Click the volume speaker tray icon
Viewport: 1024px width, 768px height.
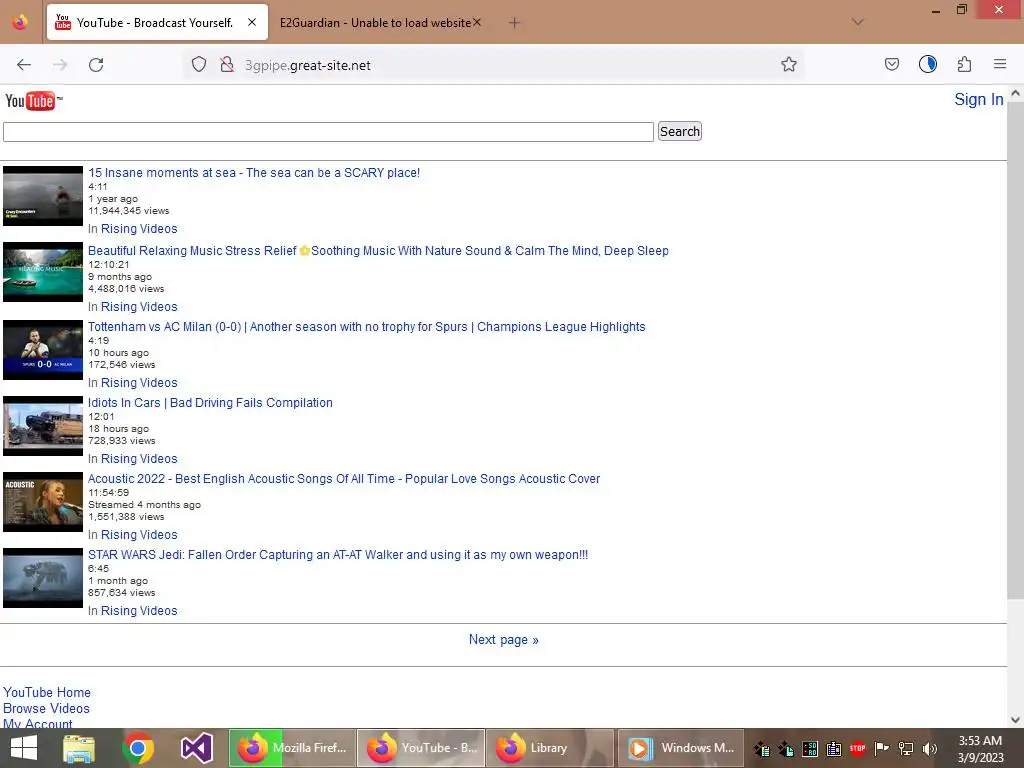click(929, 749)
